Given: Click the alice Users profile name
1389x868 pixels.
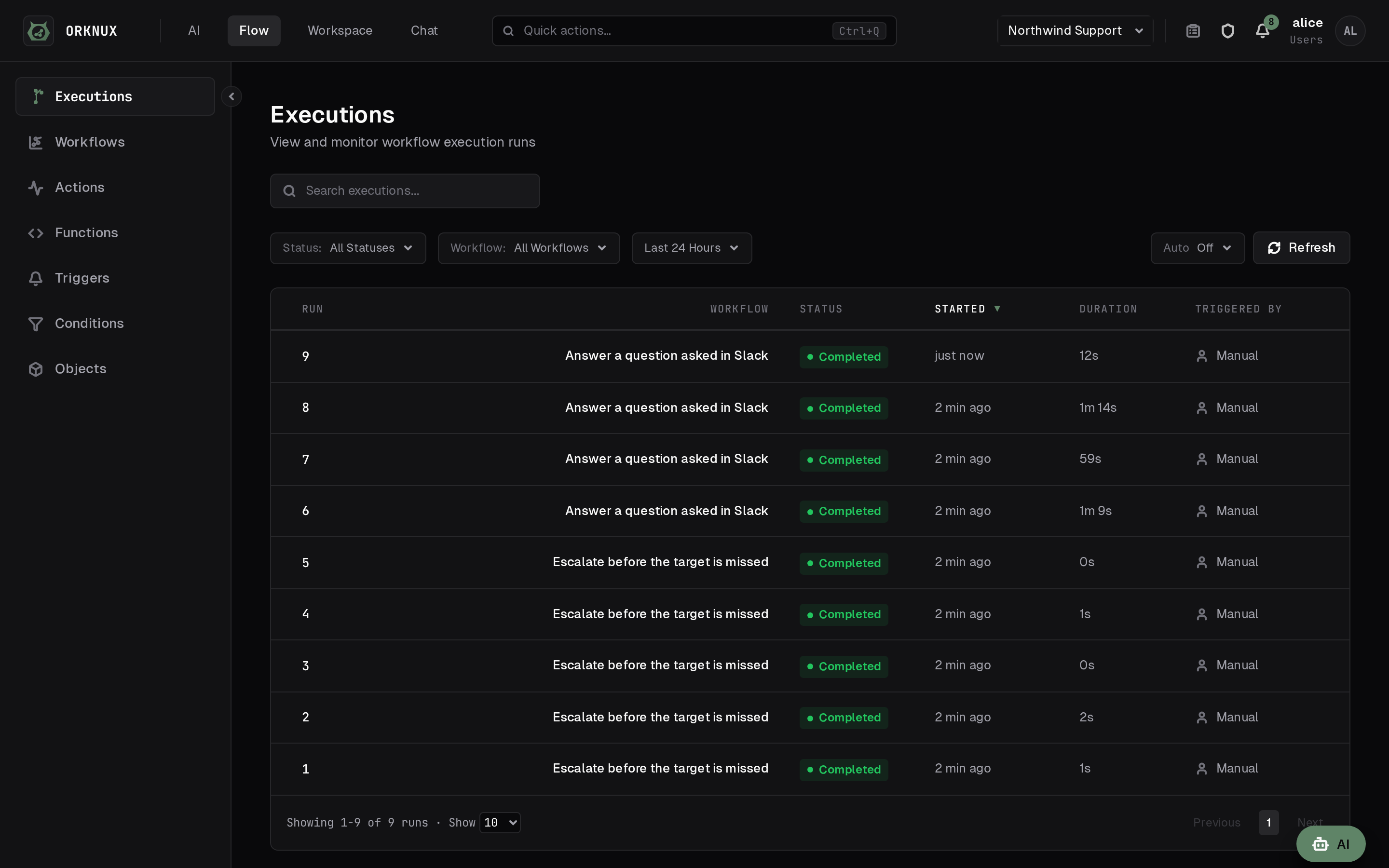Looking at the screenshot, I should (1306, 31).
